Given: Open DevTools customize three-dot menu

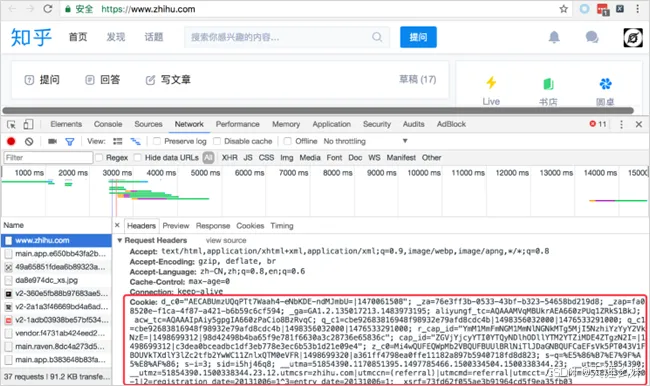Looking at the screenshot, I should click(x=621, y=124).
